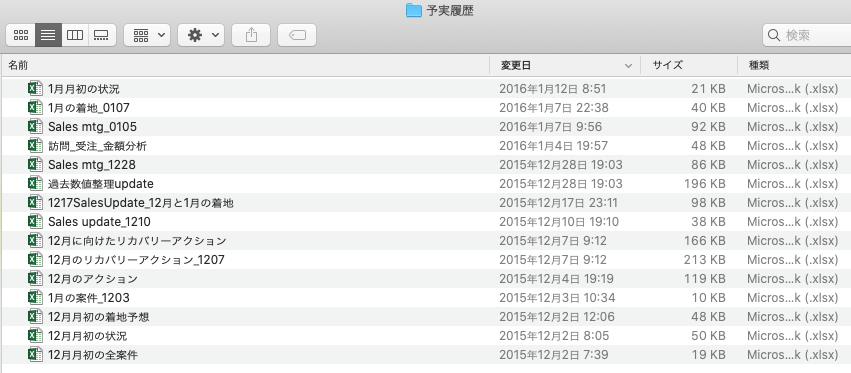Viewport: 851px width, 373px height.
Task: Click Excel icon of 1217SalesUpdate_12月と1月の着地
Action: point(35,203)
